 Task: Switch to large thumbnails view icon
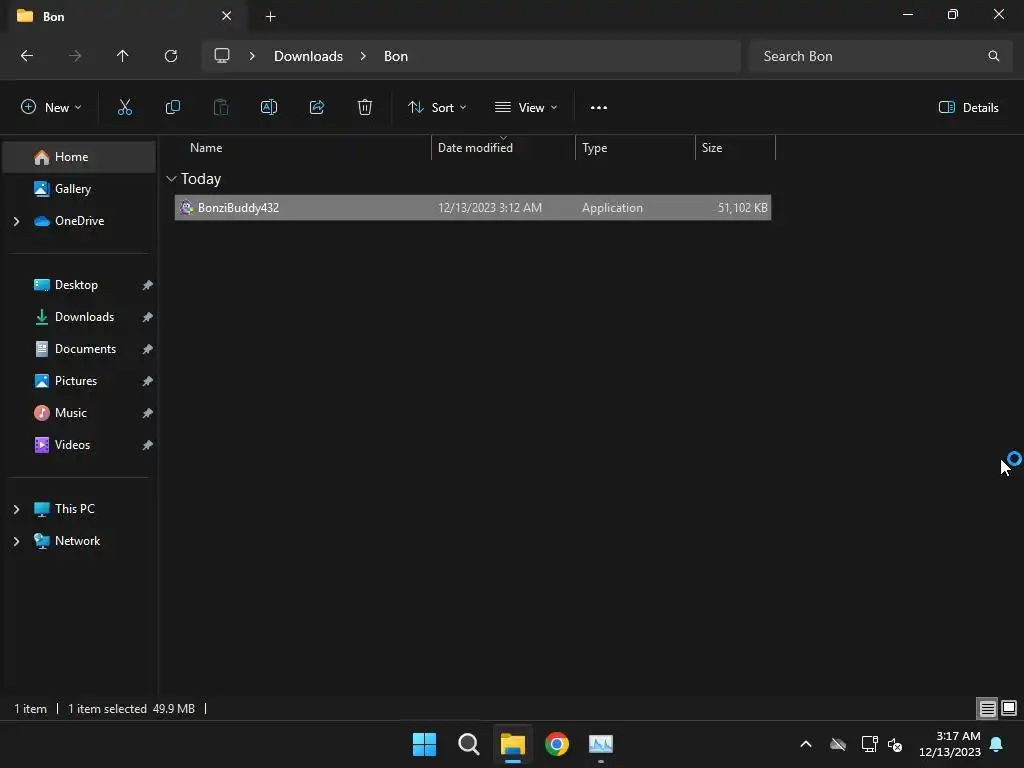click(x=1009, y=709)
